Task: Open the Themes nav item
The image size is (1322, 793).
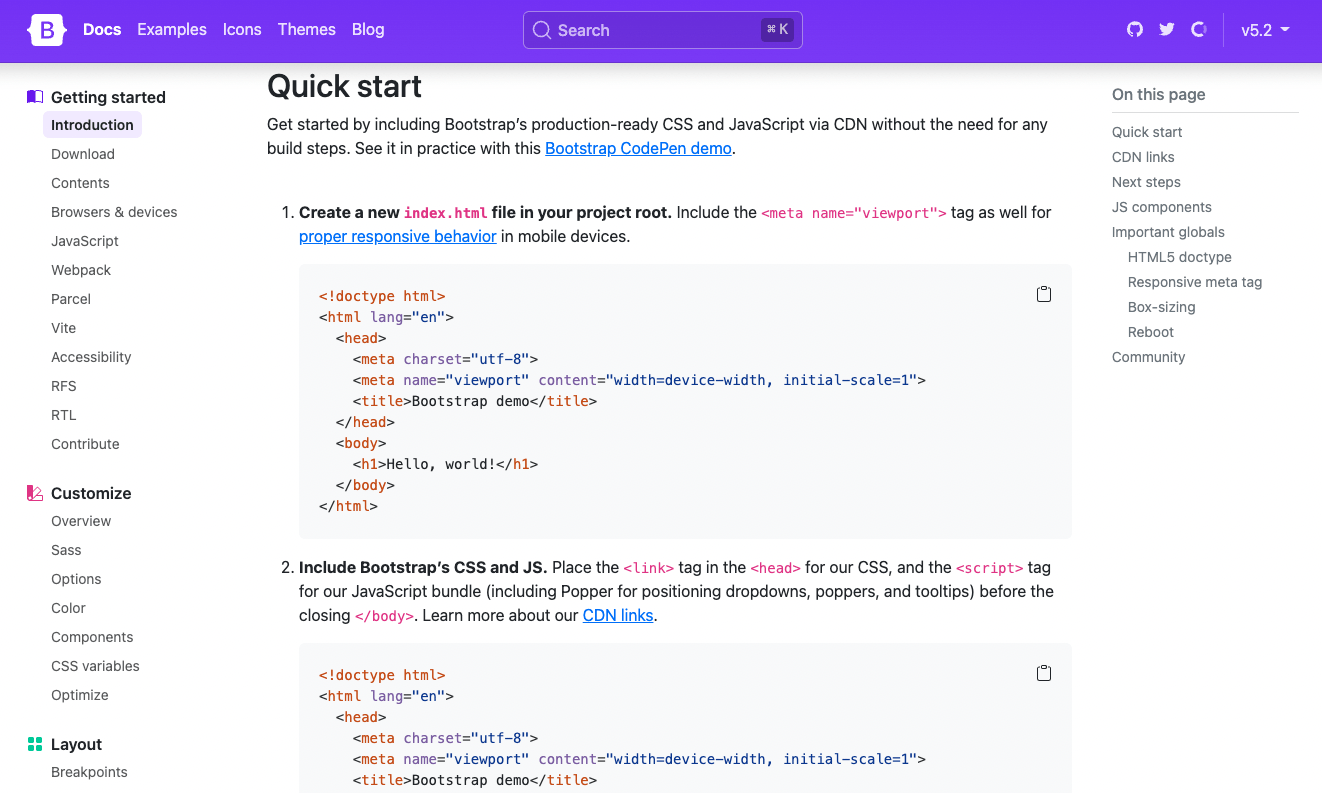Action: pos(307,30)
